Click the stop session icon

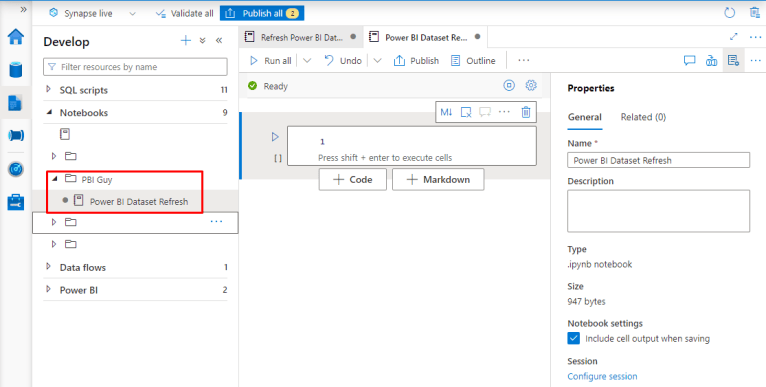(509, 86)
